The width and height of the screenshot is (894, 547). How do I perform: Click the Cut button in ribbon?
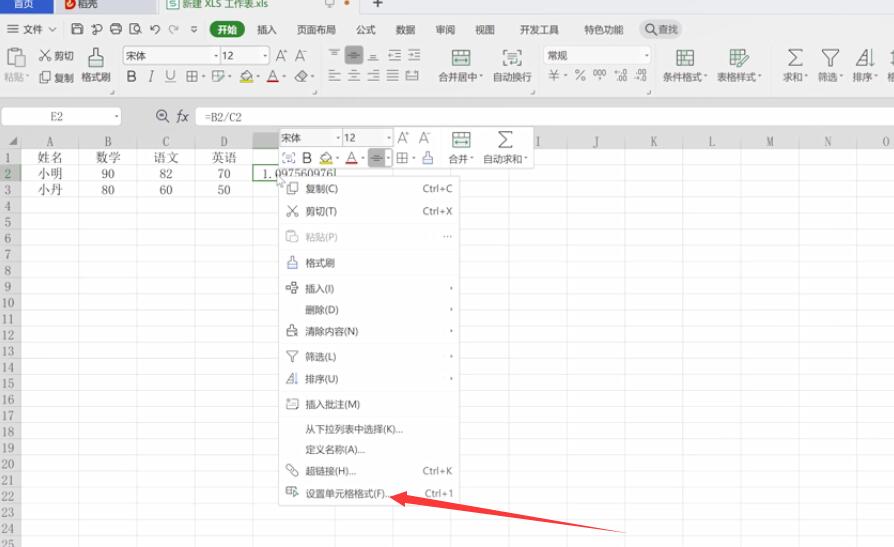[56, 55]
